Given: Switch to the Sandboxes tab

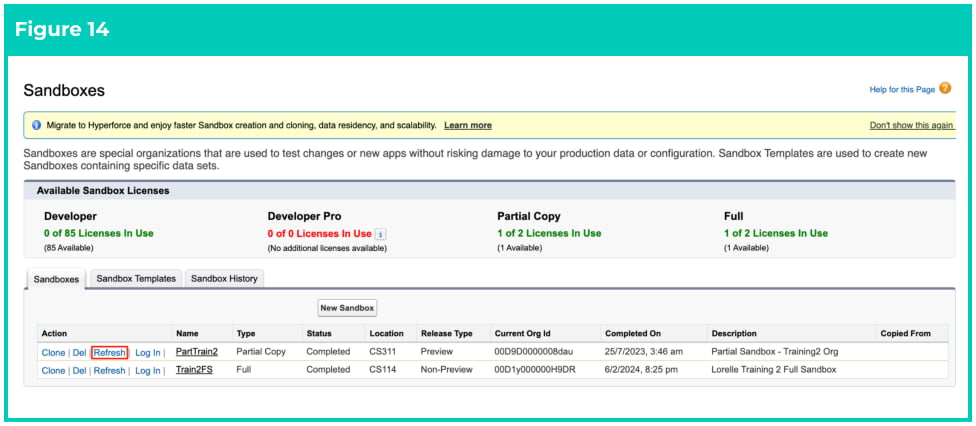Looking at the screenshot, I should coord(56,279).
